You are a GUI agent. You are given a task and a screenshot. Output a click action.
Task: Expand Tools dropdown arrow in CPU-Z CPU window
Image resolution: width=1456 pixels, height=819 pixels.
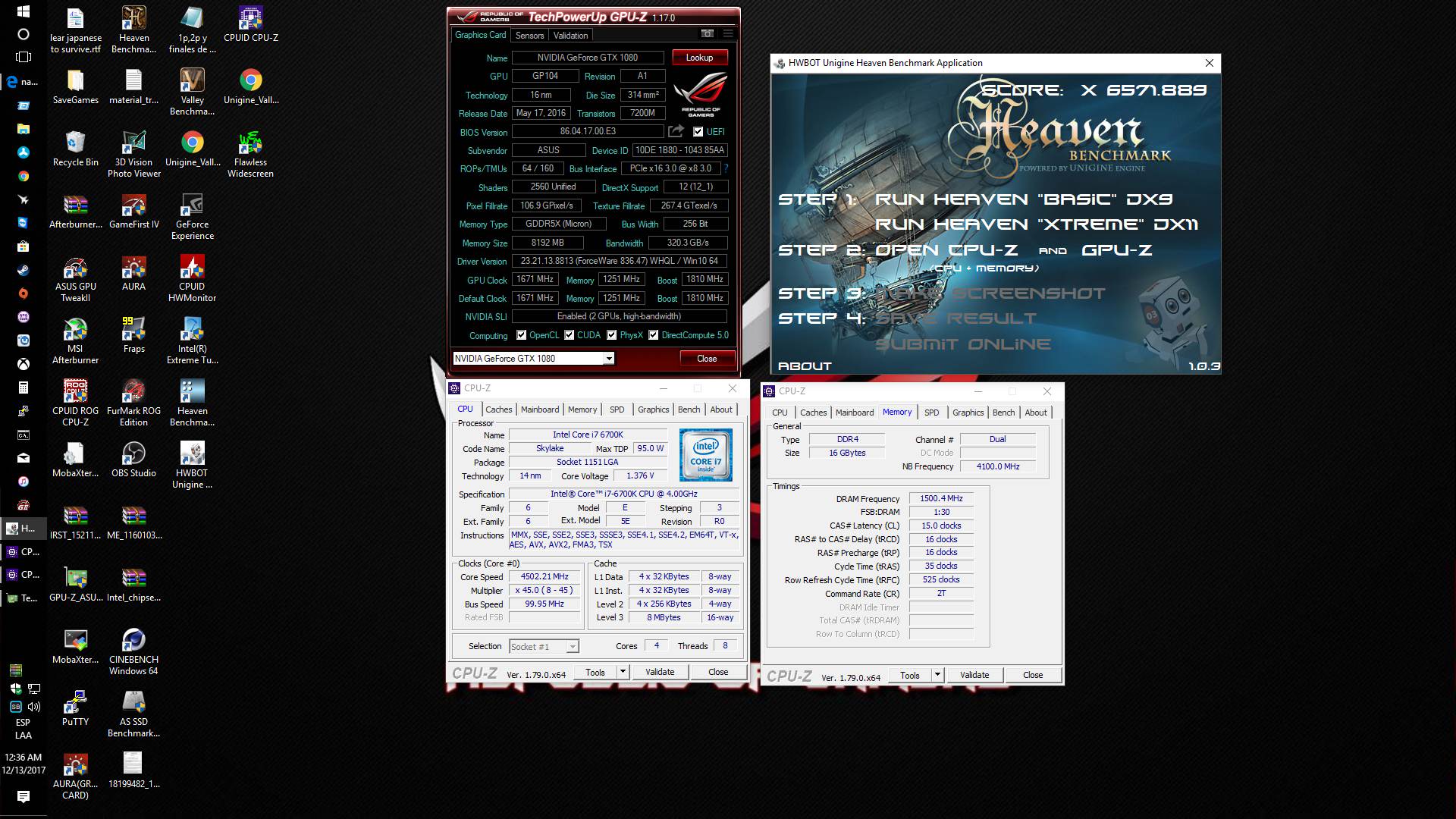point(623,672)
